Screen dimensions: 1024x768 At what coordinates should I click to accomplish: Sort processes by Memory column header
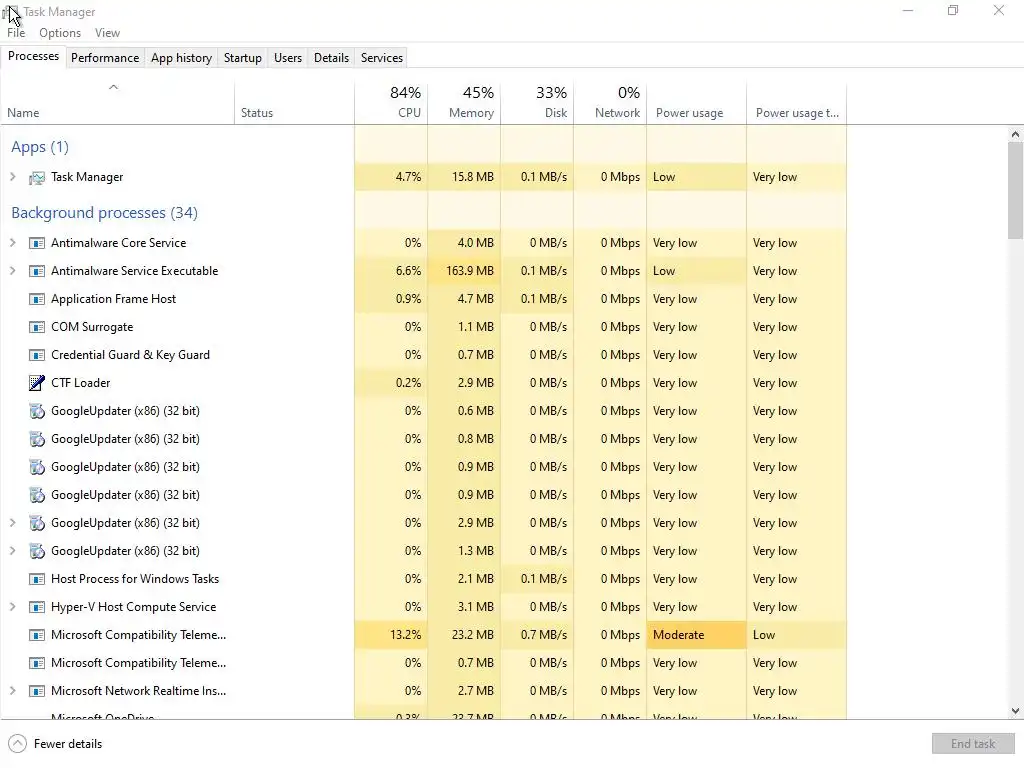click(464, 104)
